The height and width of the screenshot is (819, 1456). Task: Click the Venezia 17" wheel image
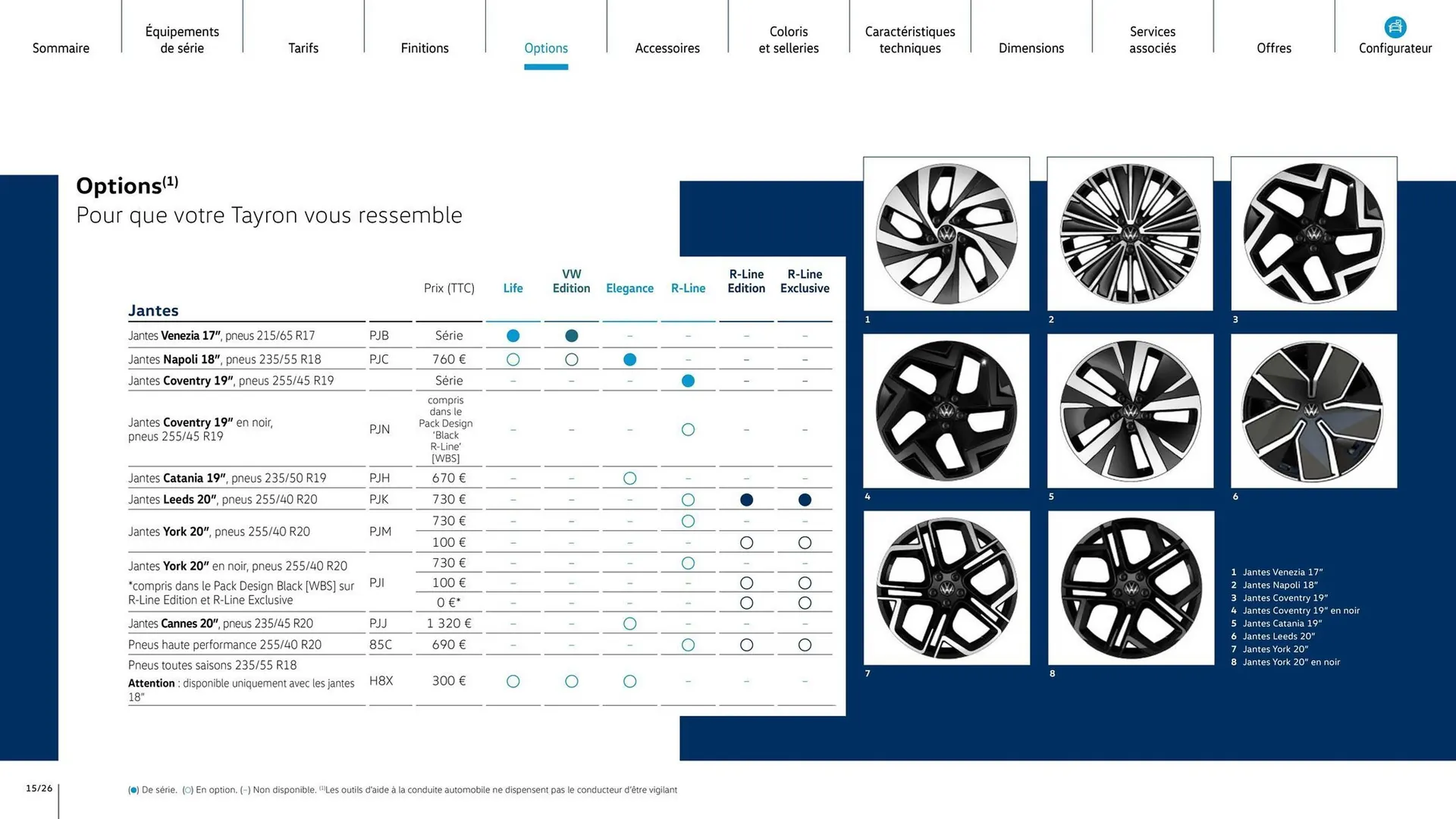pos(946,234)
